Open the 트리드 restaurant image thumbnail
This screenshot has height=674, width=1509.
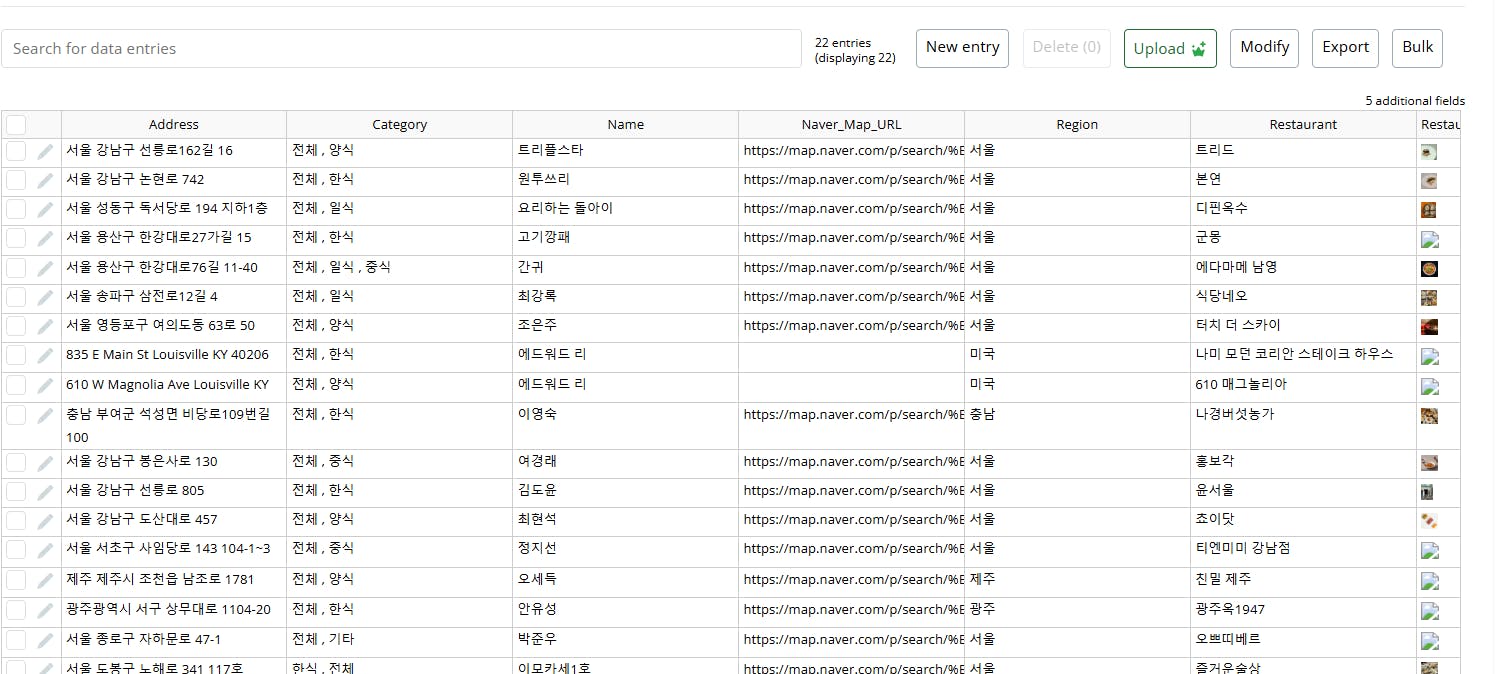1429,152
